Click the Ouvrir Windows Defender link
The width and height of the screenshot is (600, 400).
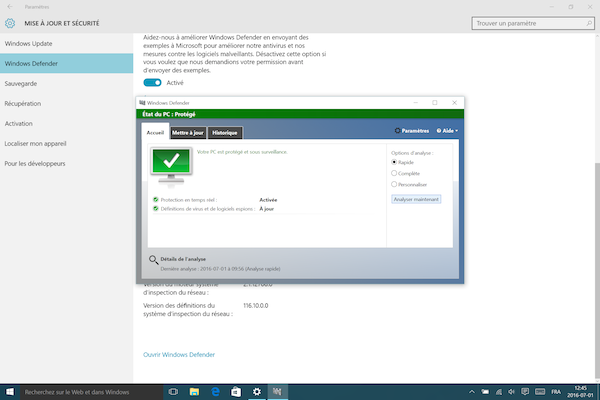pos(179,354)
